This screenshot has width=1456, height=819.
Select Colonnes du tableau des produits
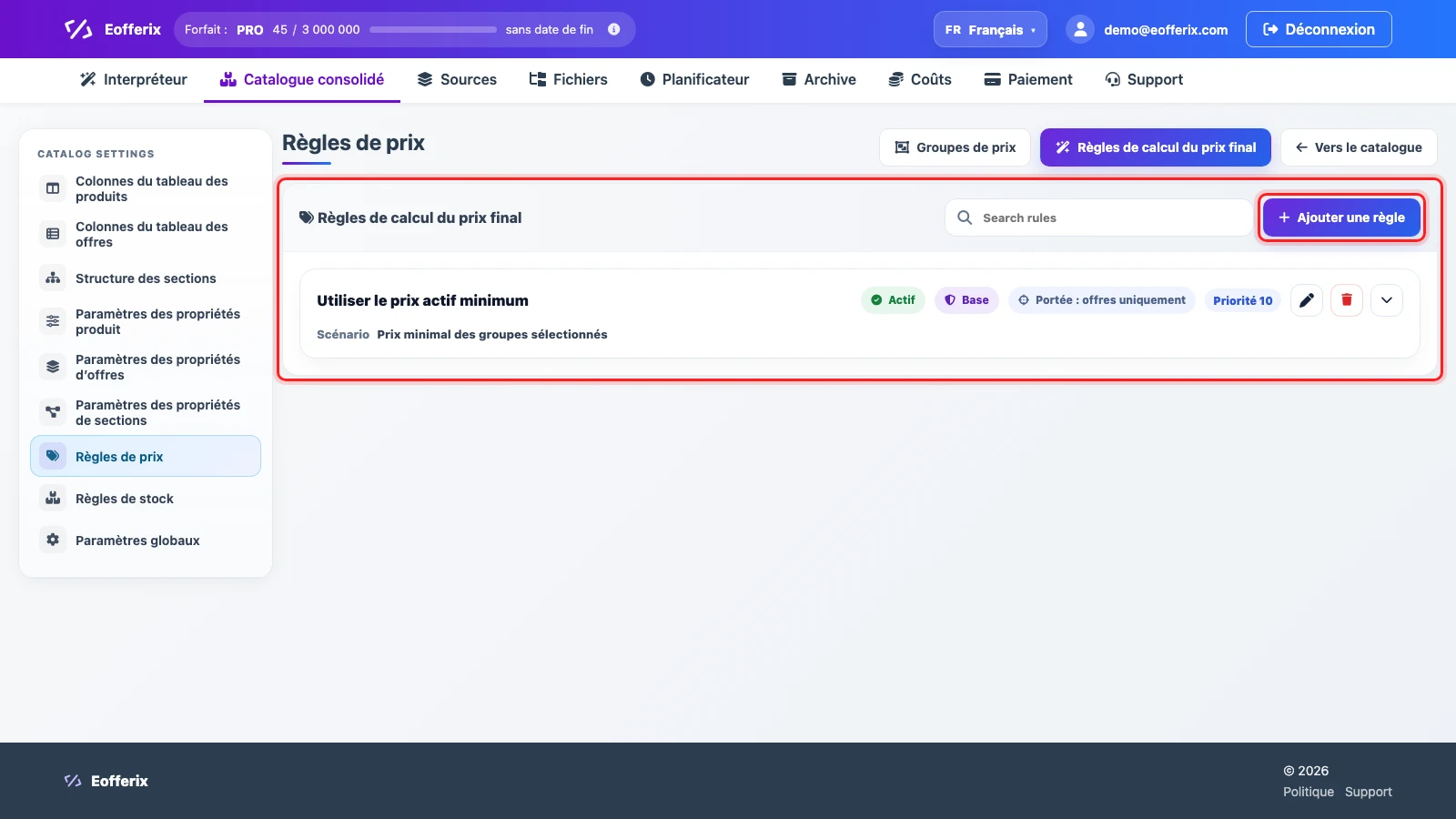coord(146,188)
